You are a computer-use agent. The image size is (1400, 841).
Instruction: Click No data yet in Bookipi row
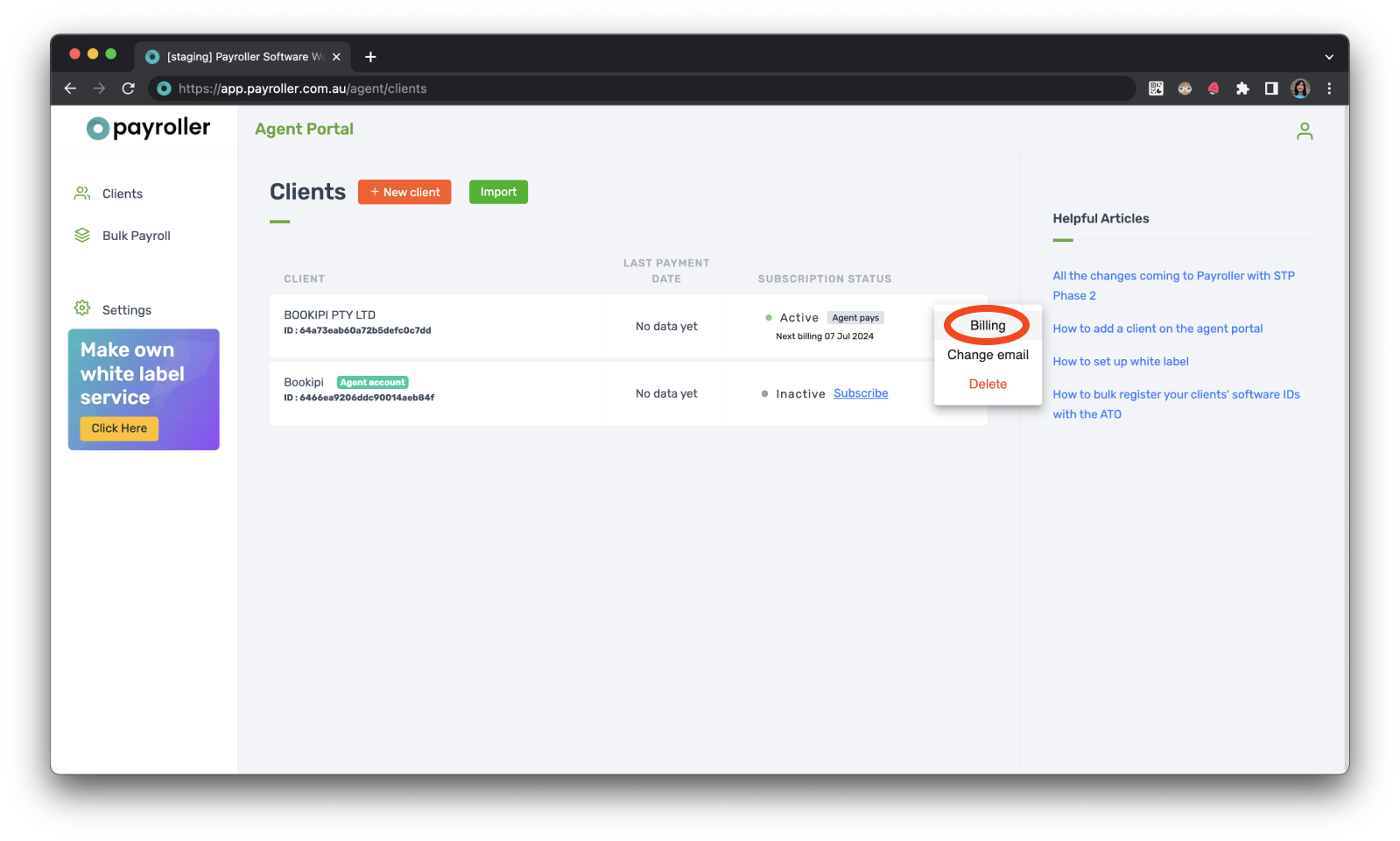[x=666, y=393]
